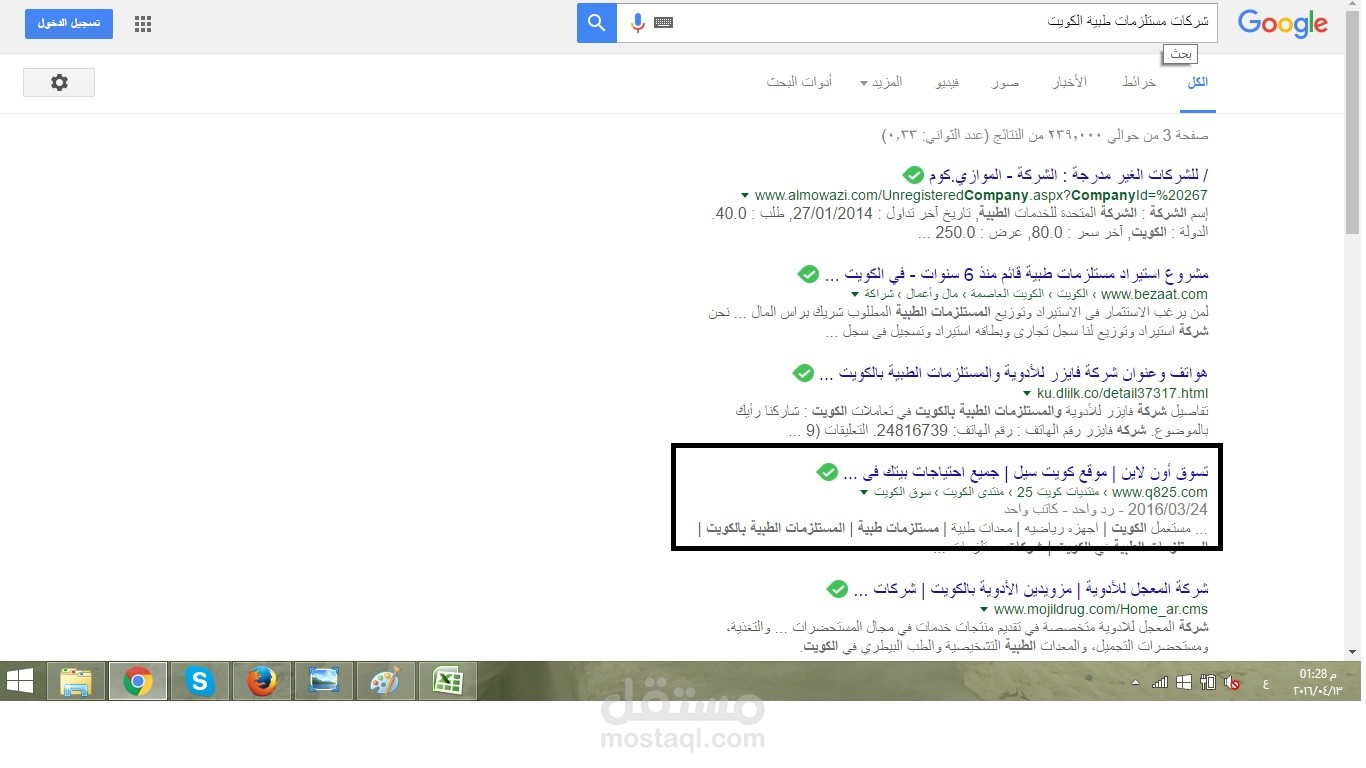Click the www.mojildrug.com/Home_ar.cms URL text

click(1101, 609)
